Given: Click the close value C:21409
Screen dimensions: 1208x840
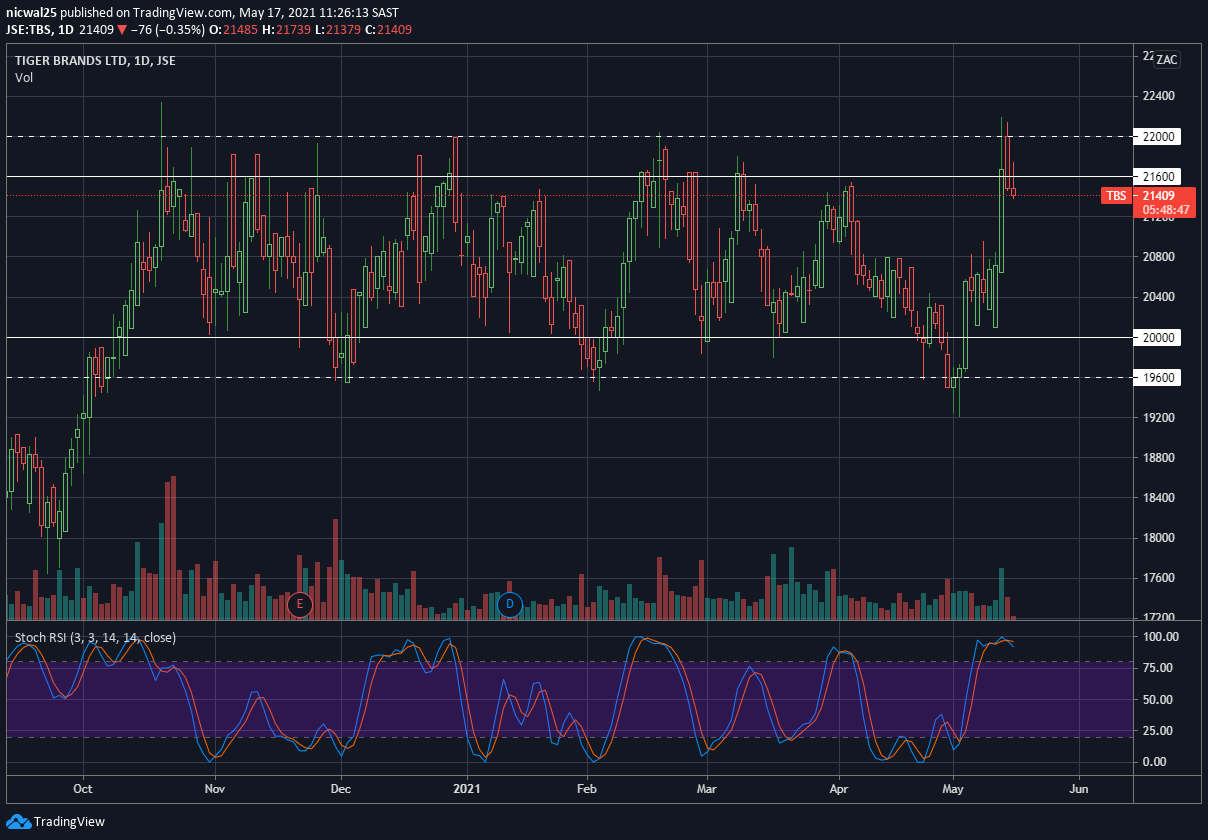Looking at the screenshot, I should click(387, 30).
